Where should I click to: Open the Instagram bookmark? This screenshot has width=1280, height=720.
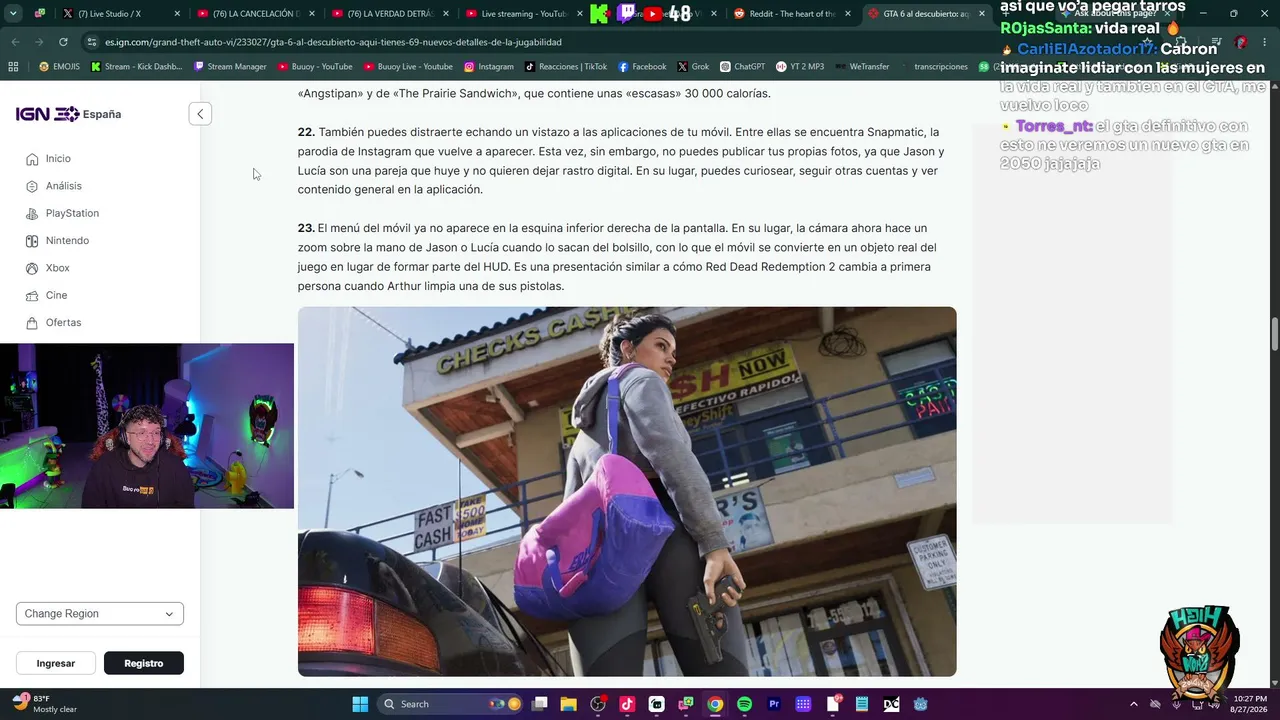pyautogui.click(x=488, y=67)
